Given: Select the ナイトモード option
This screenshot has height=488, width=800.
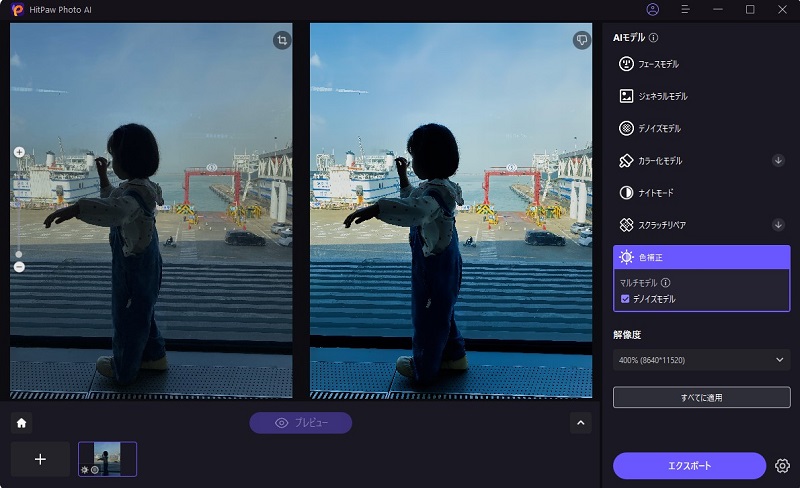Looking at the screenshot, I should coord(701,192).
